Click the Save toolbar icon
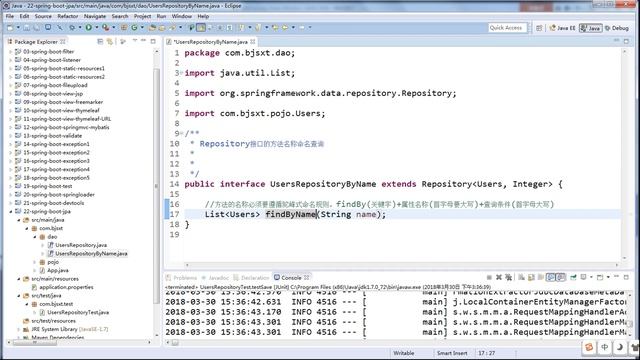Viewport: 640px width, 360px height. point(27,28)
